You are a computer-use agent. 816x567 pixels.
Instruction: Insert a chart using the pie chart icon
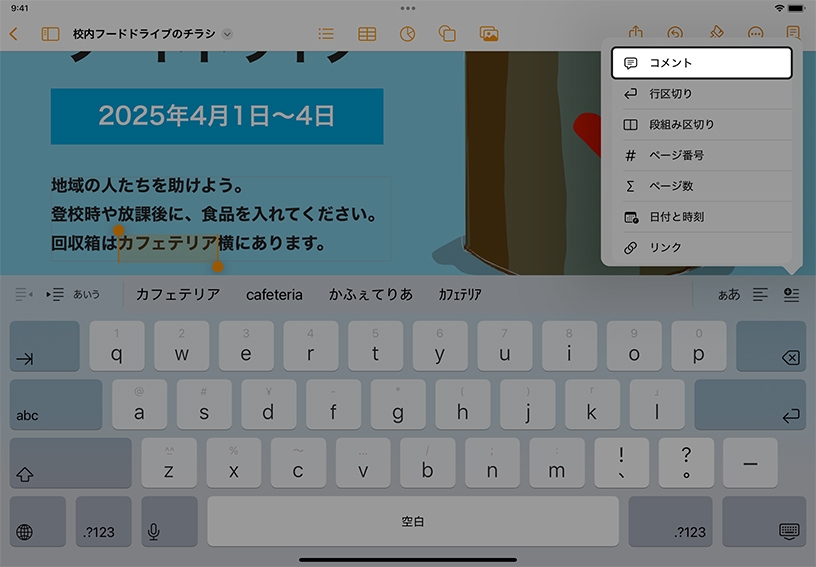[407, 34]
